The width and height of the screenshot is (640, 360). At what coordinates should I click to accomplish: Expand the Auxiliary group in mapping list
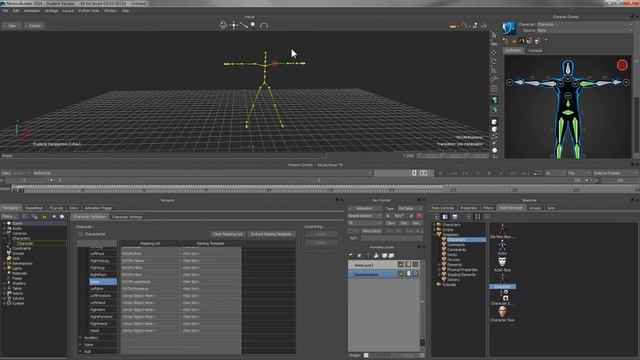(x=80, y=338)
